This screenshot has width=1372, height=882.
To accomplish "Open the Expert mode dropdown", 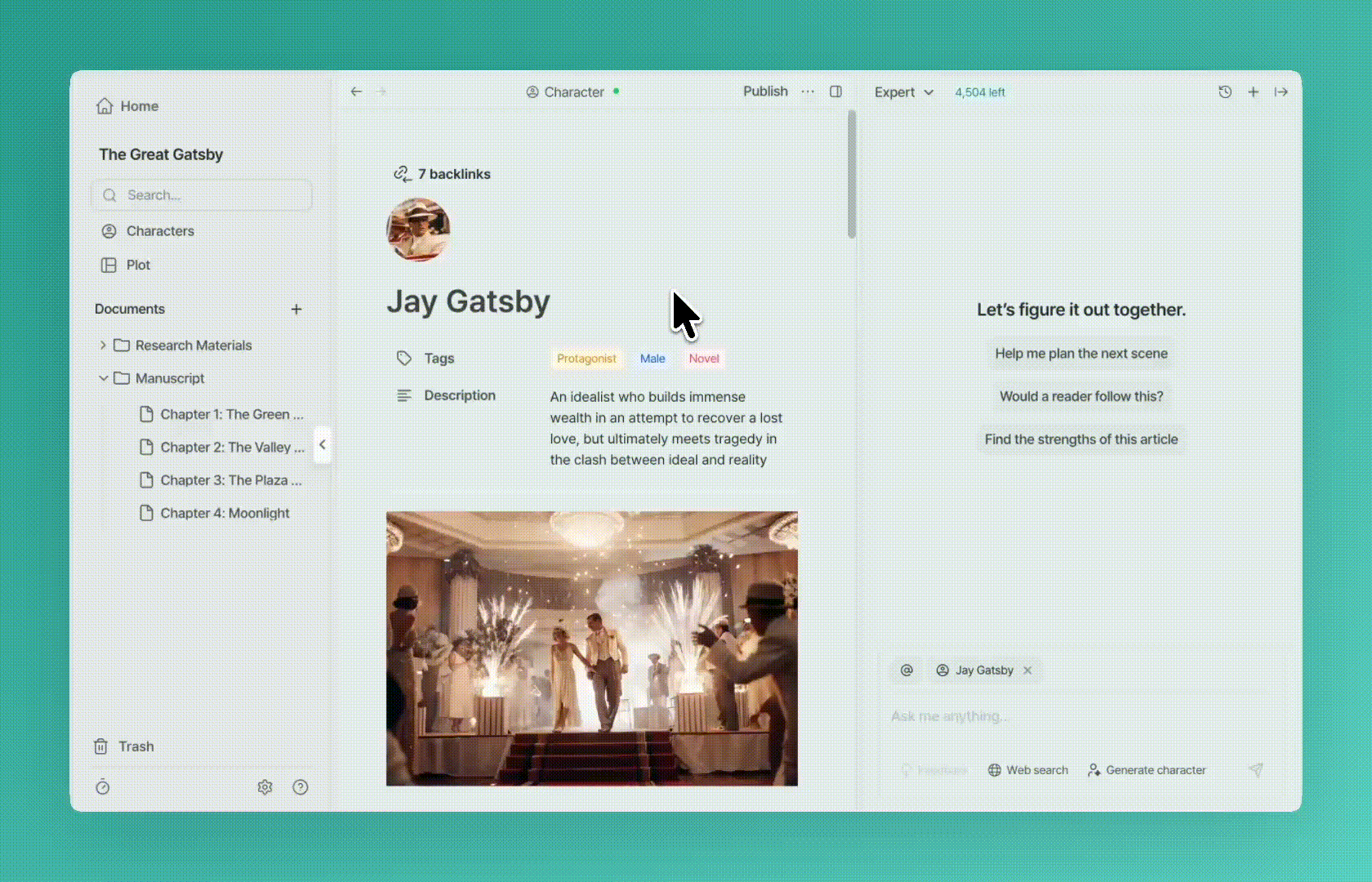I will [903, 92].
